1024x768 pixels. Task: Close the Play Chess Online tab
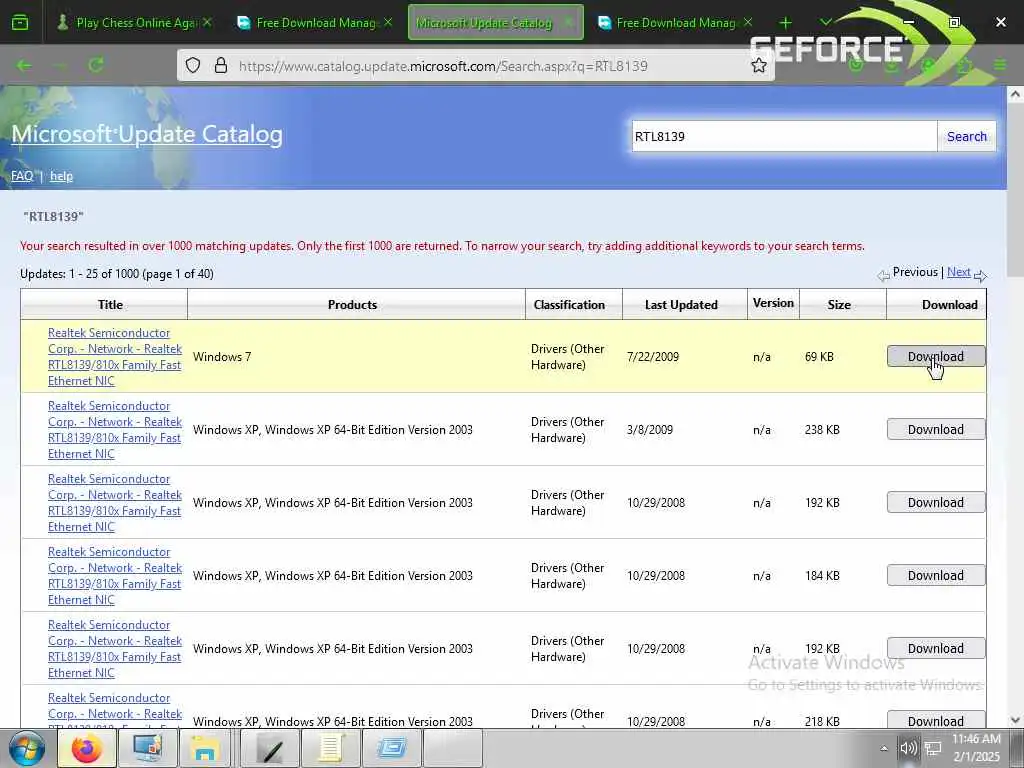click(207, 22)
